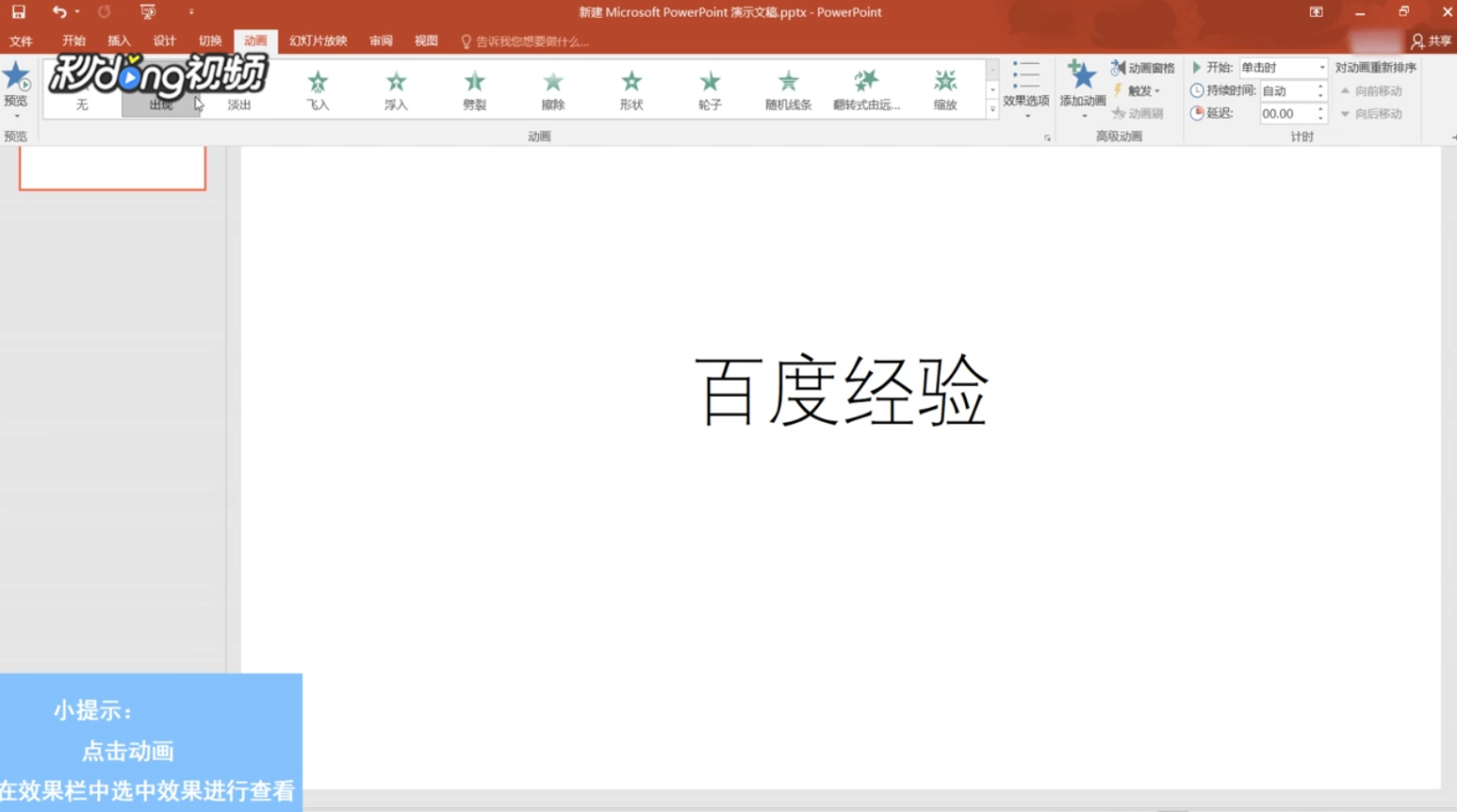Select the 缩放 animation effect
This screenshot has width=1457, height=812.
pos(945,89)
